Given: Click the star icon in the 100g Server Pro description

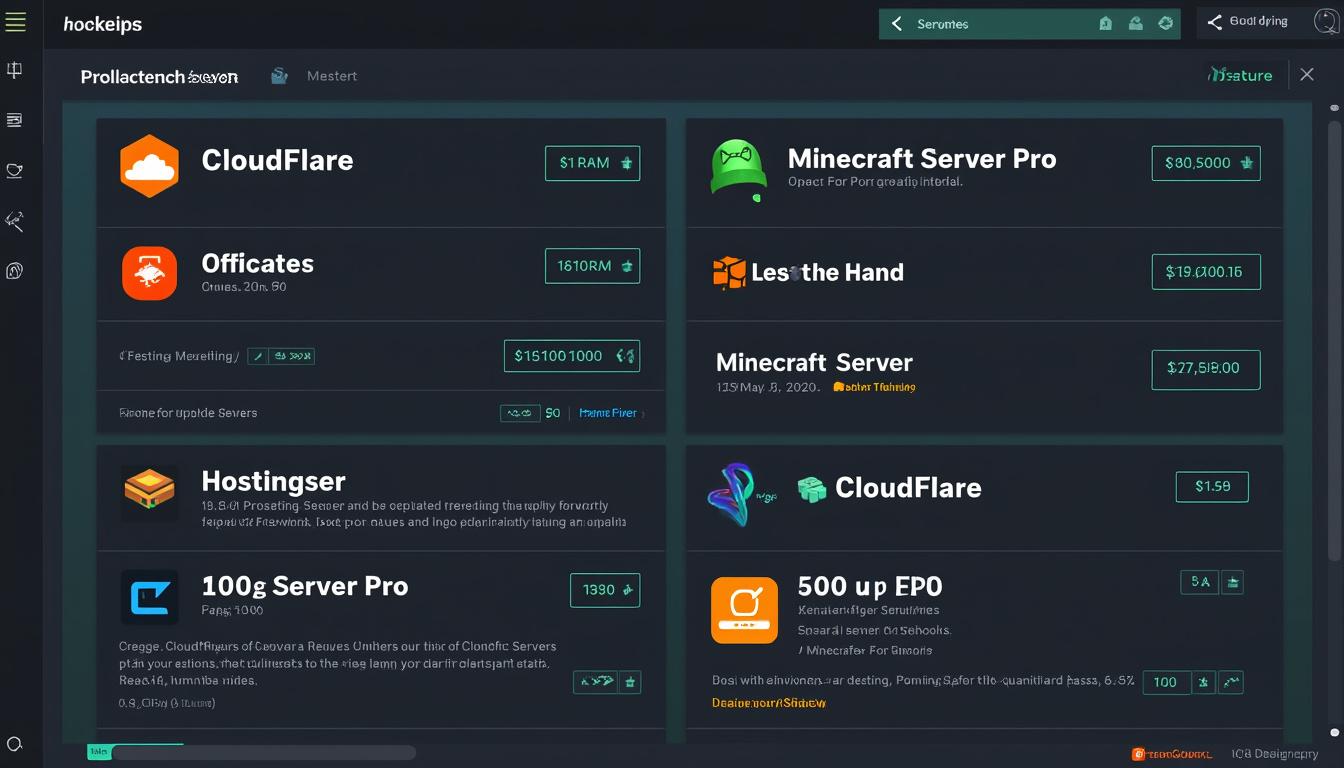Looking at the screenshot, I should [x=630, y=682].
